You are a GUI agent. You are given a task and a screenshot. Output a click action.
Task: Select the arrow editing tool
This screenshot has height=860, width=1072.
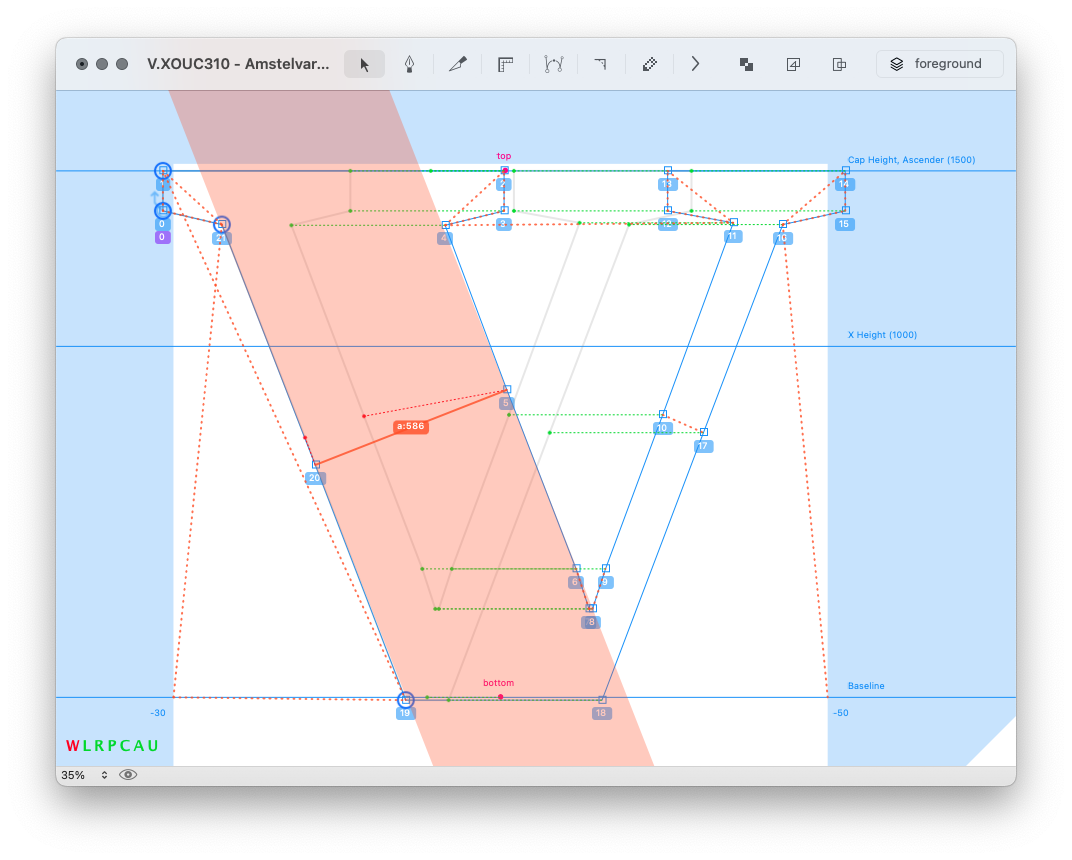coord(364,64)
